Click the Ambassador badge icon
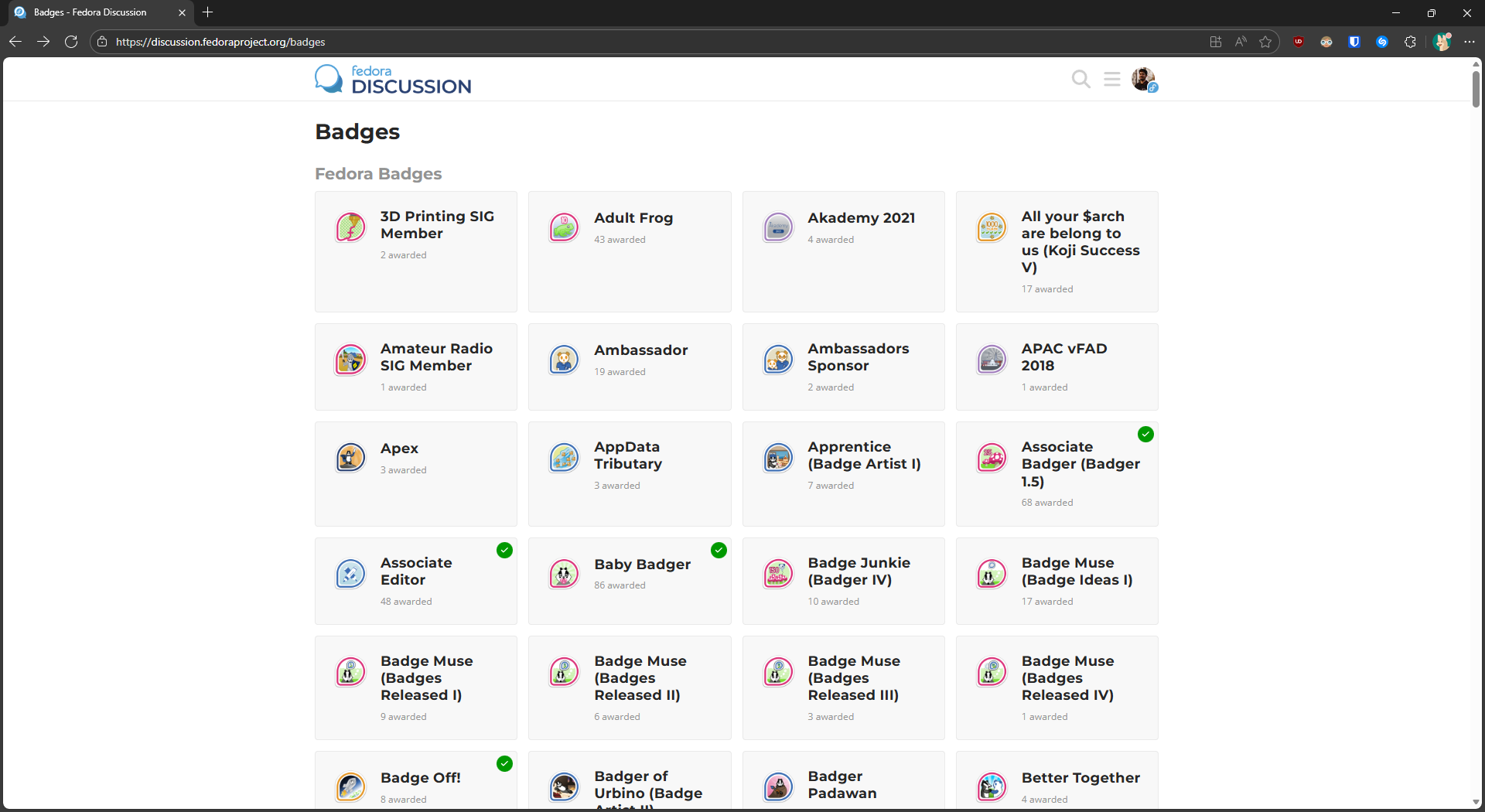Screen dimensions: 1485x812 click(564, 360)
